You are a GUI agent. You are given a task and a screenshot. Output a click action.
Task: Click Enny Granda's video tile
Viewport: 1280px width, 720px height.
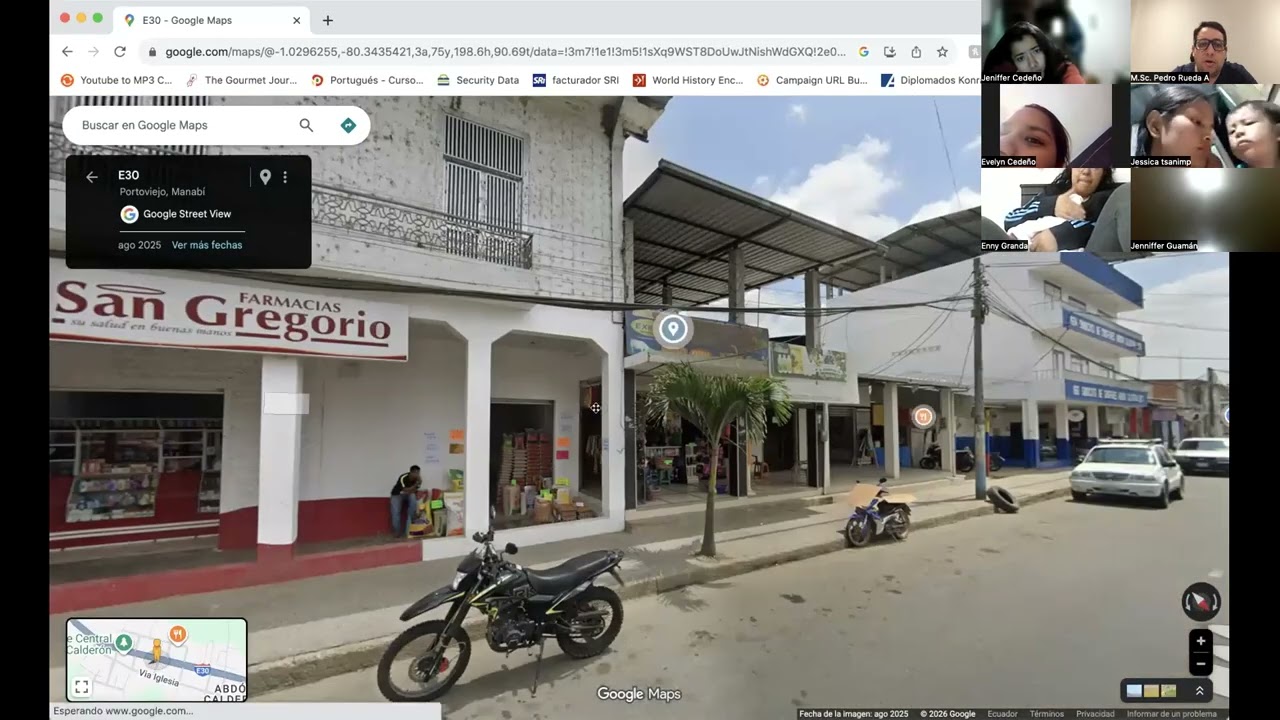(x=1055, y=210)
